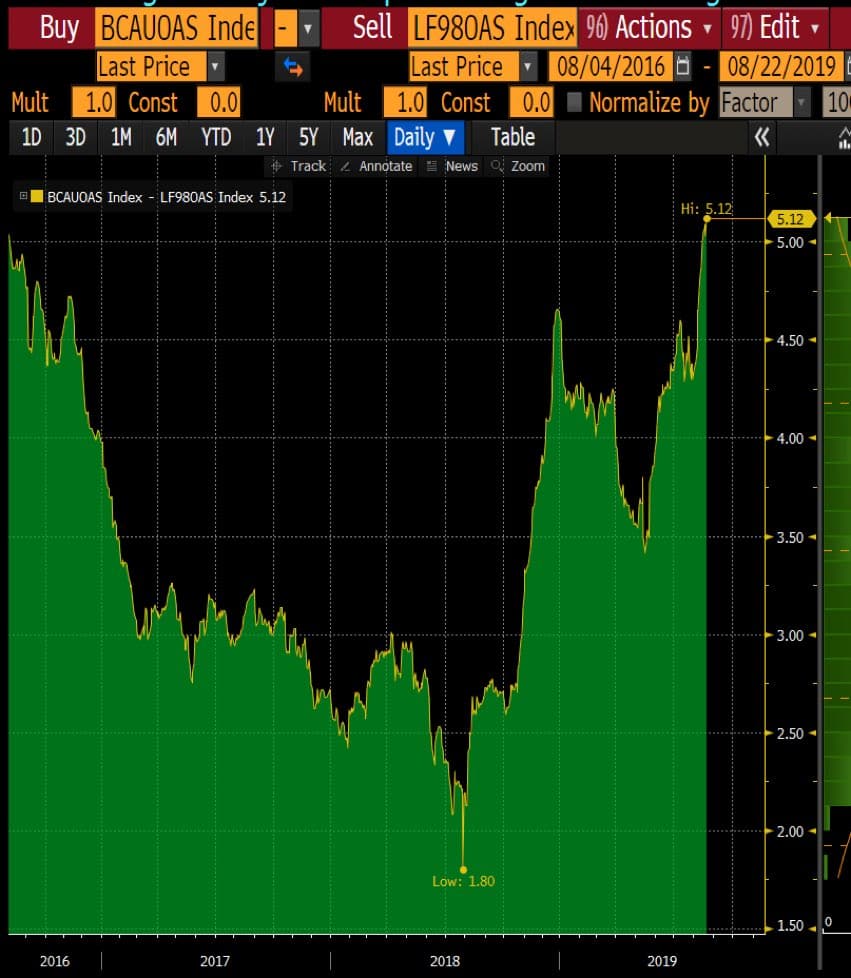Activate the Track crosshair tool
Viewport: 851px width, 978px height.
(x=298, y=166)
